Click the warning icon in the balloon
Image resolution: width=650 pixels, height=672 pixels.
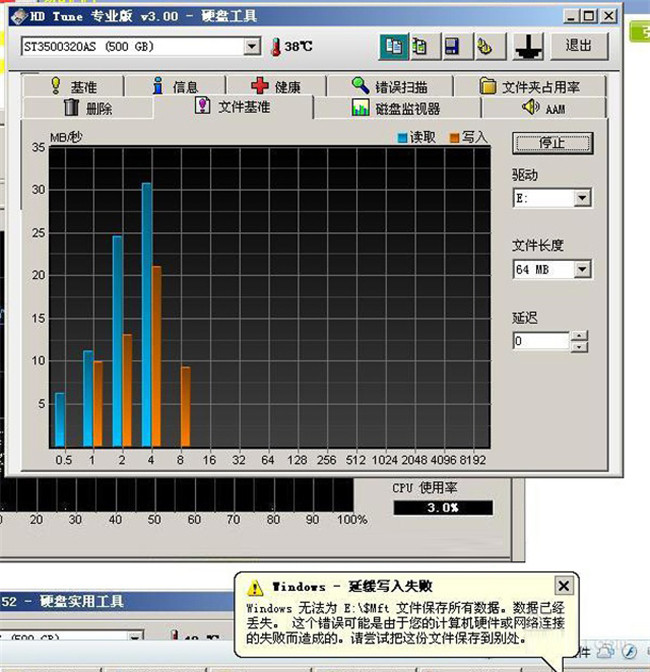point(255,587)
